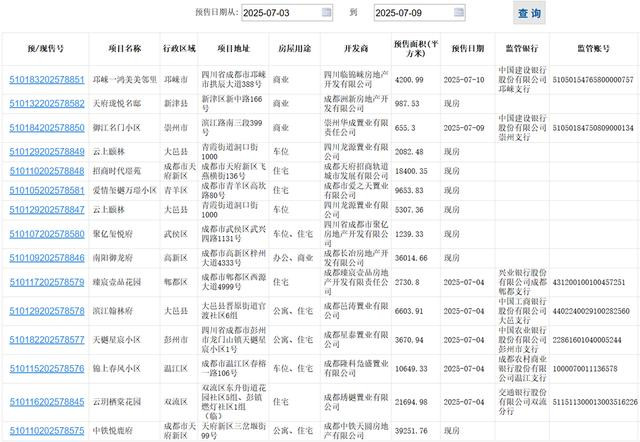Click the 查询 search button
Screen dimensions: 640x442
pos(529,13)
